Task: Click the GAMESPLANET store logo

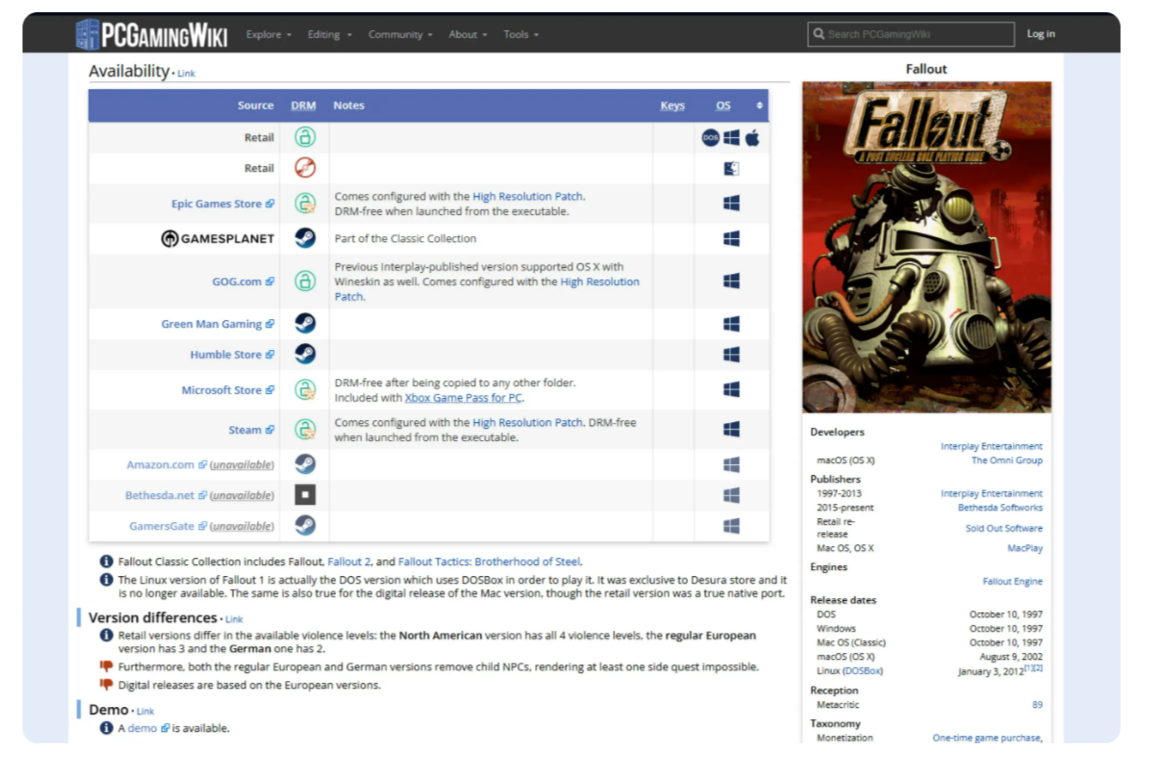Action: point(218,238)
